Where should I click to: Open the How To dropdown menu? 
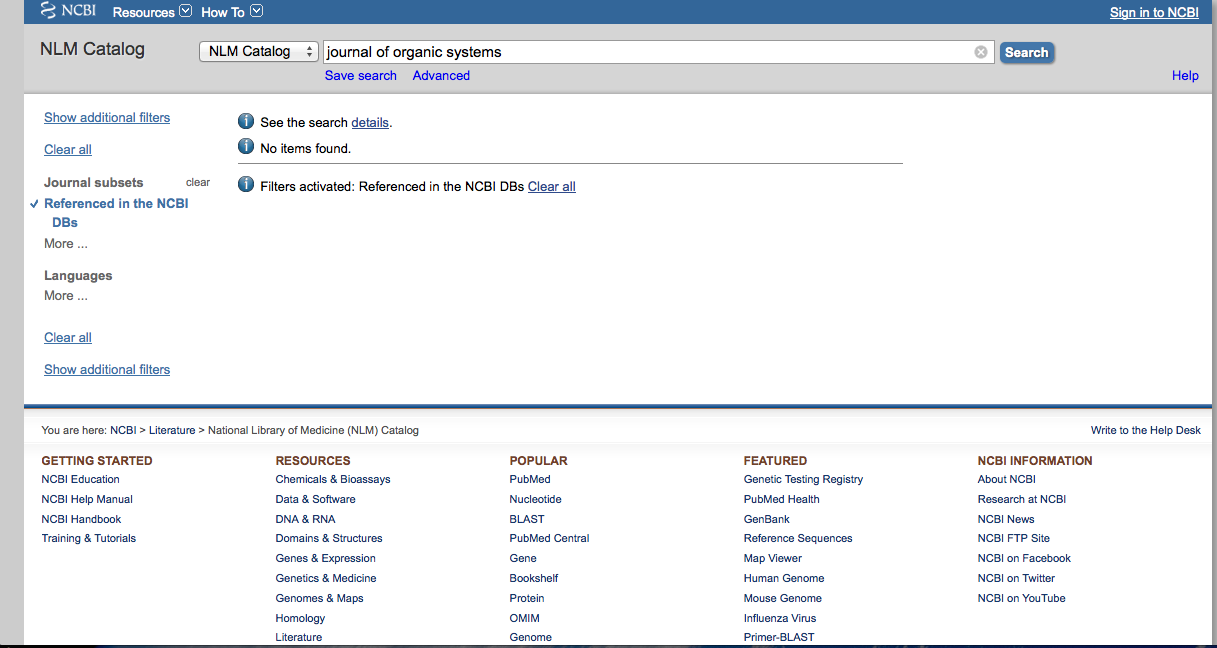[231, 12]
